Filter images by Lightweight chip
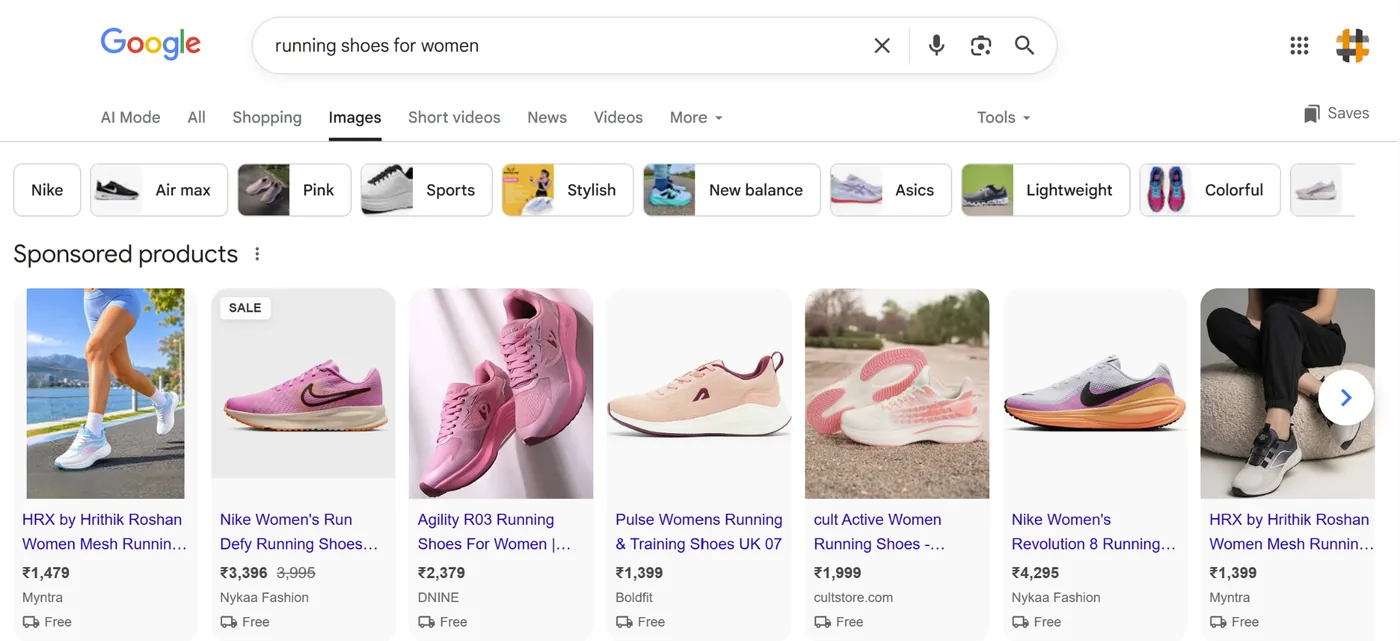 (x=1045, y=190)
